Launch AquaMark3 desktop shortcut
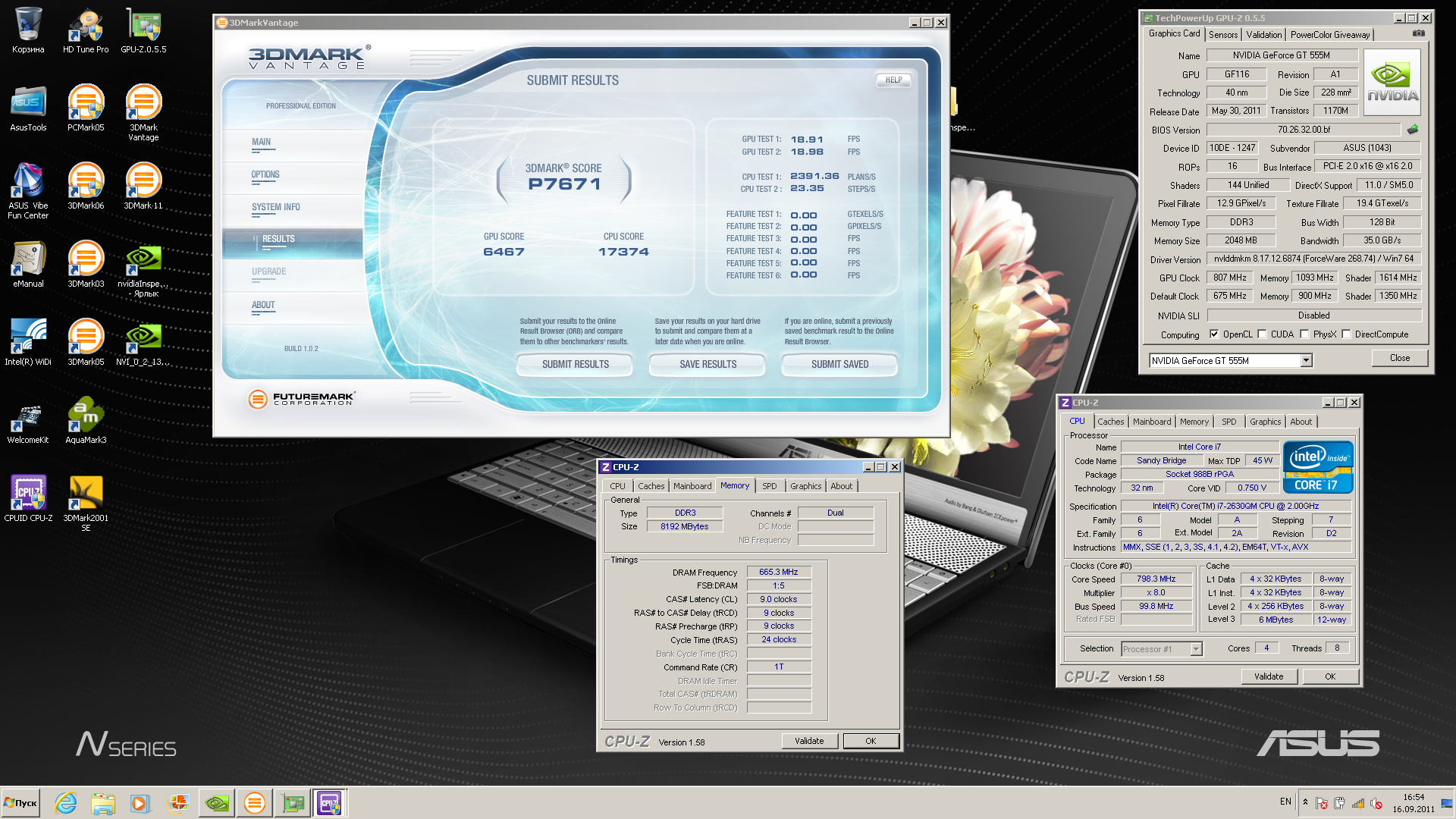Screen dimensions: 1456x819 (x=86, y=421)
